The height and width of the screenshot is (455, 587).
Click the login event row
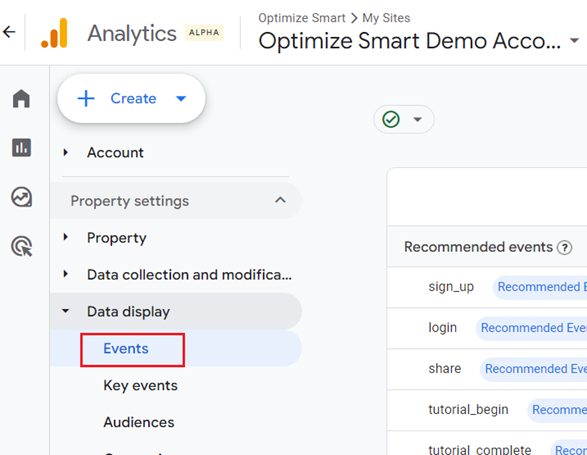(487, 328)
